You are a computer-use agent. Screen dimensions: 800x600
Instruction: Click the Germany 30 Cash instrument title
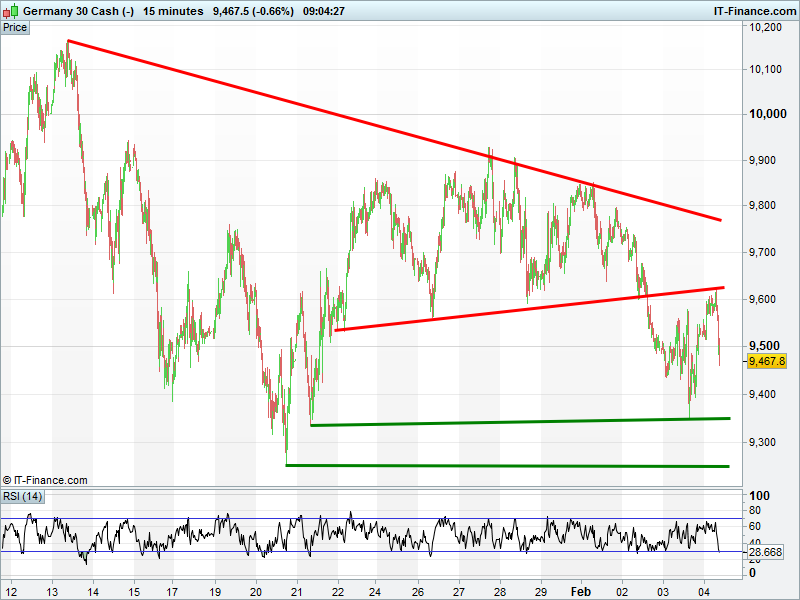click(x=78, y=11)
